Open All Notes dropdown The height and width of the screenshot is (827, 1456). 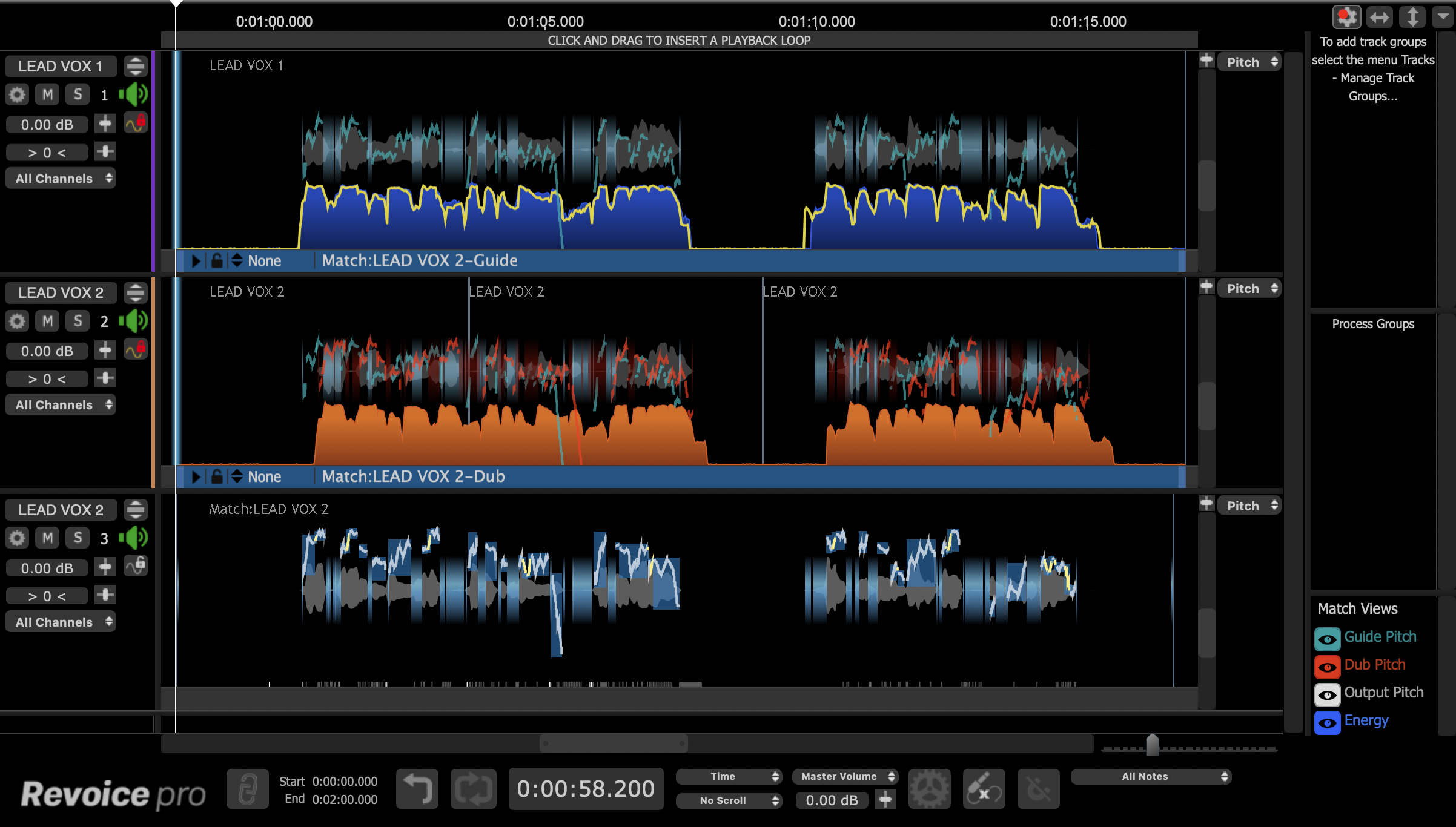click(1151, 776)
